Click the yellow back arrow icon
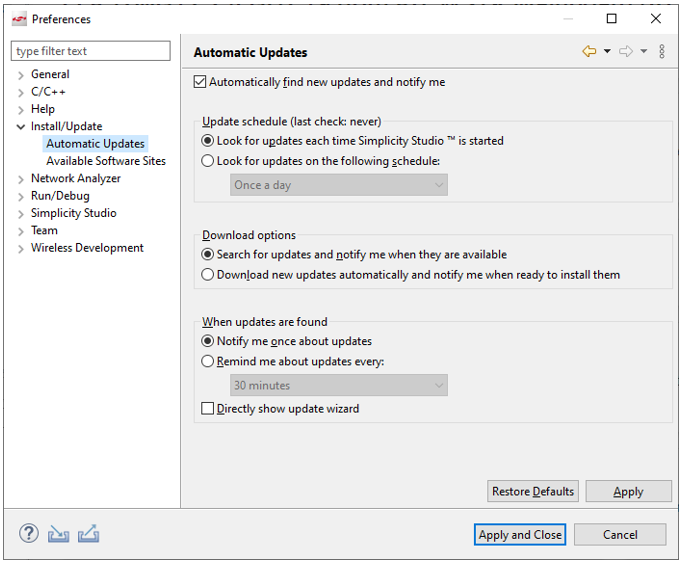 tap(589, 51)
